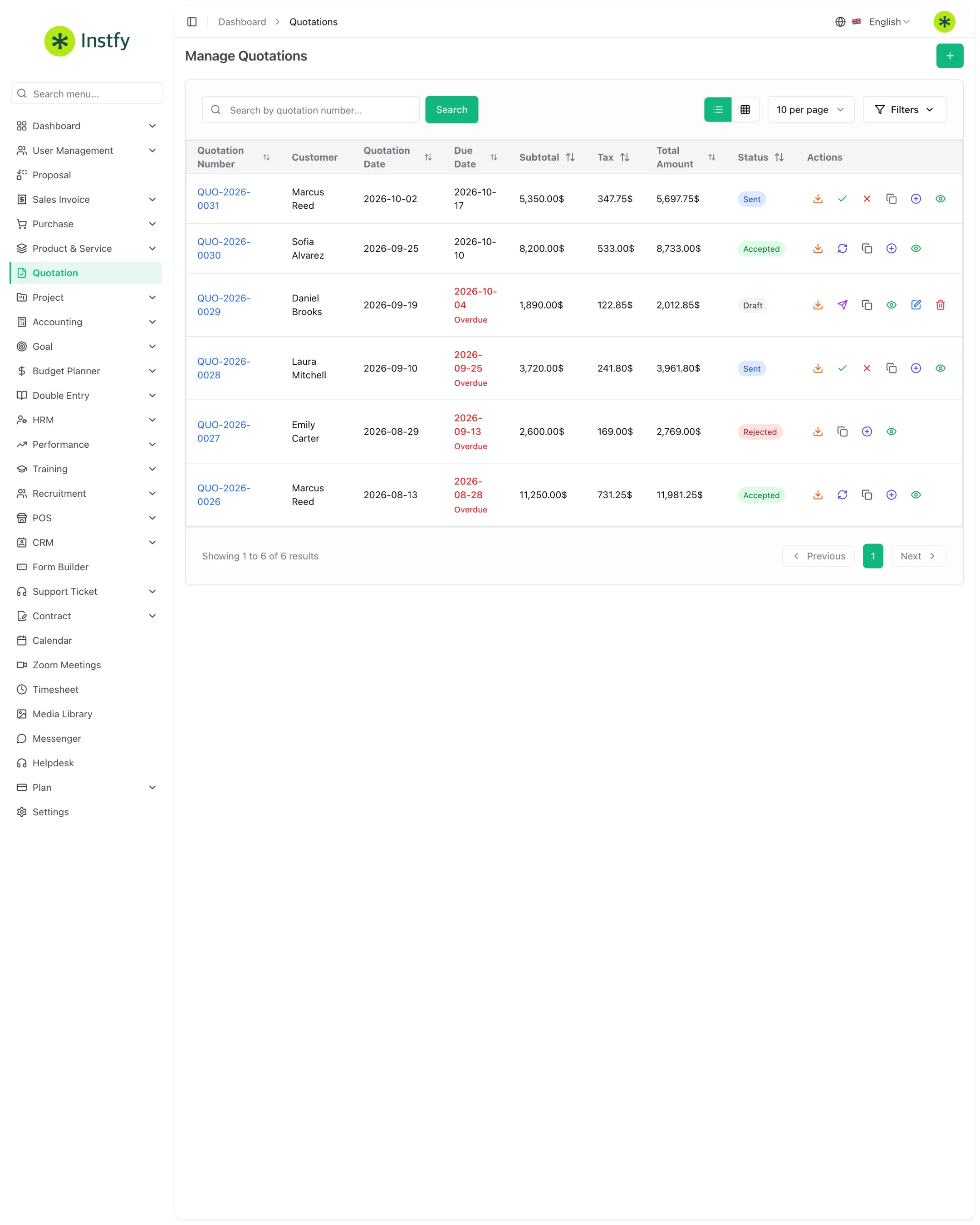Open the 10 per page dropdown
Viewport: 980px width, 1225px height.
(x=810, y=110)
